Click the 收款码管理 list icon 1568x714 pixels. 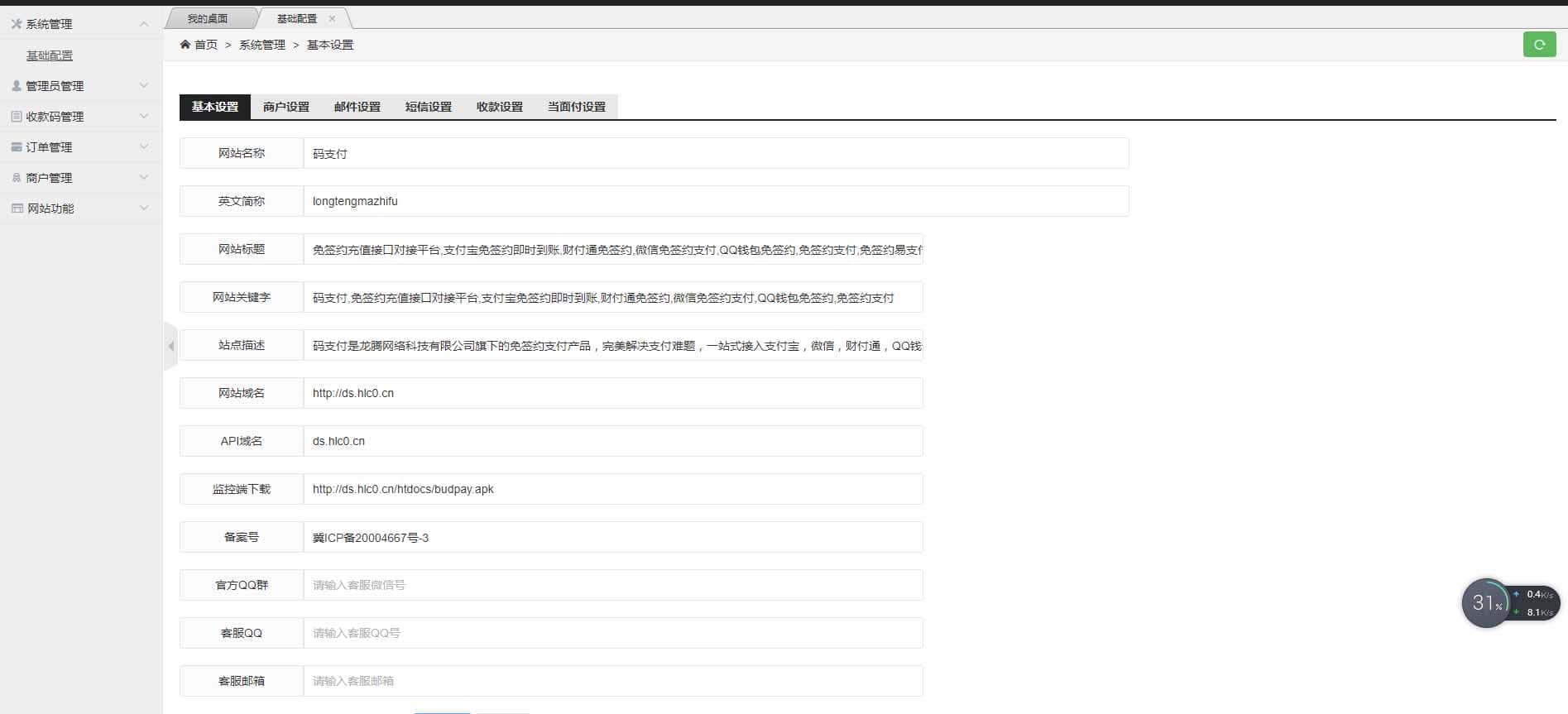[x=17, y=117]
